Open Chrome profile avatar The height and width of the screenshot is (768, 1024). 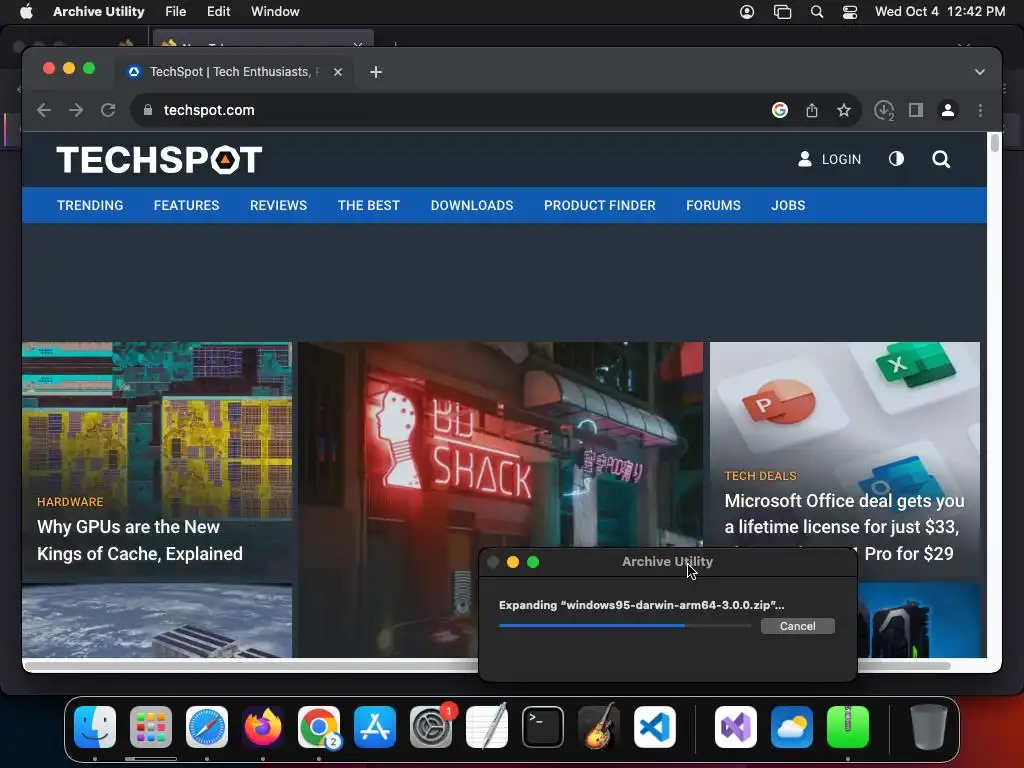coord(948,110)
